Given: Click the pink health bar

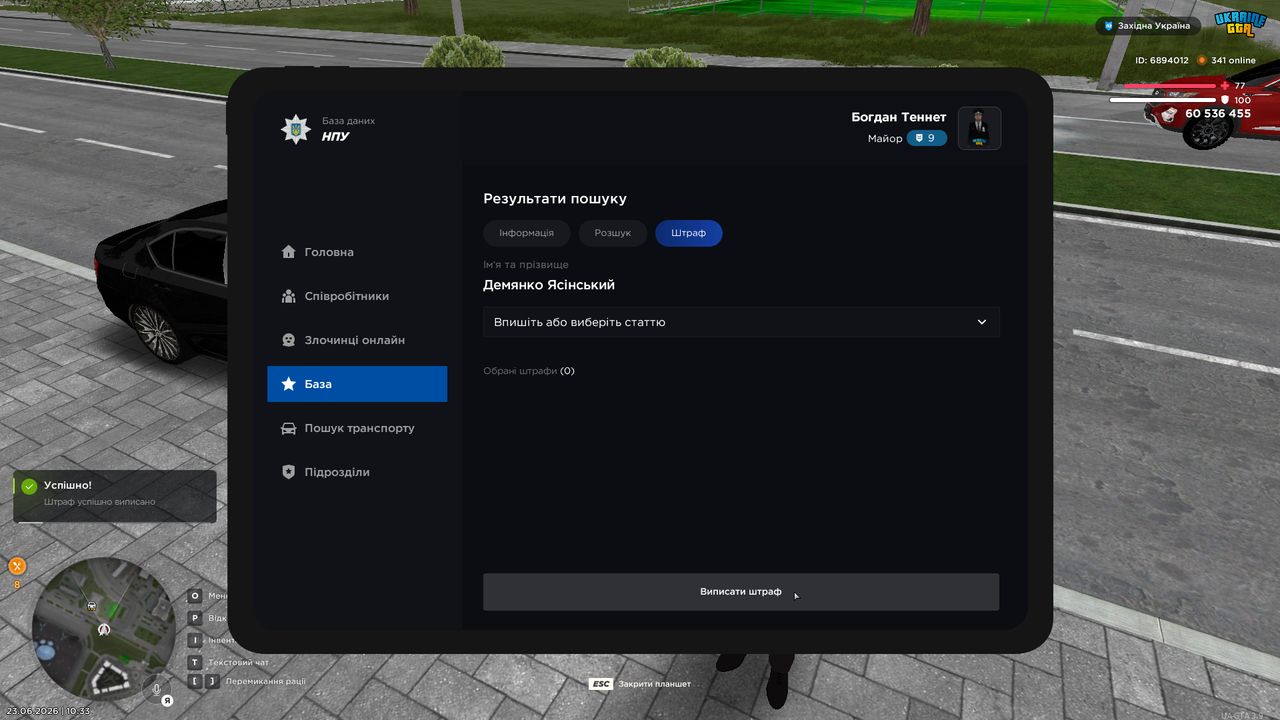Looking at the screenshot, I should [1170, 86].
